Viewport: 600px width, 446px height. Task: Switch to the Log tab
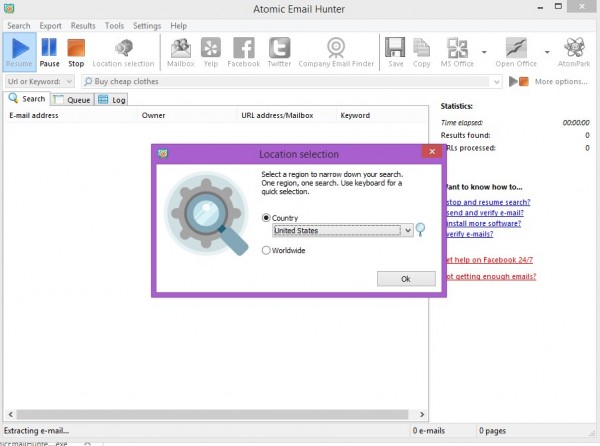(x=112, y=100)
